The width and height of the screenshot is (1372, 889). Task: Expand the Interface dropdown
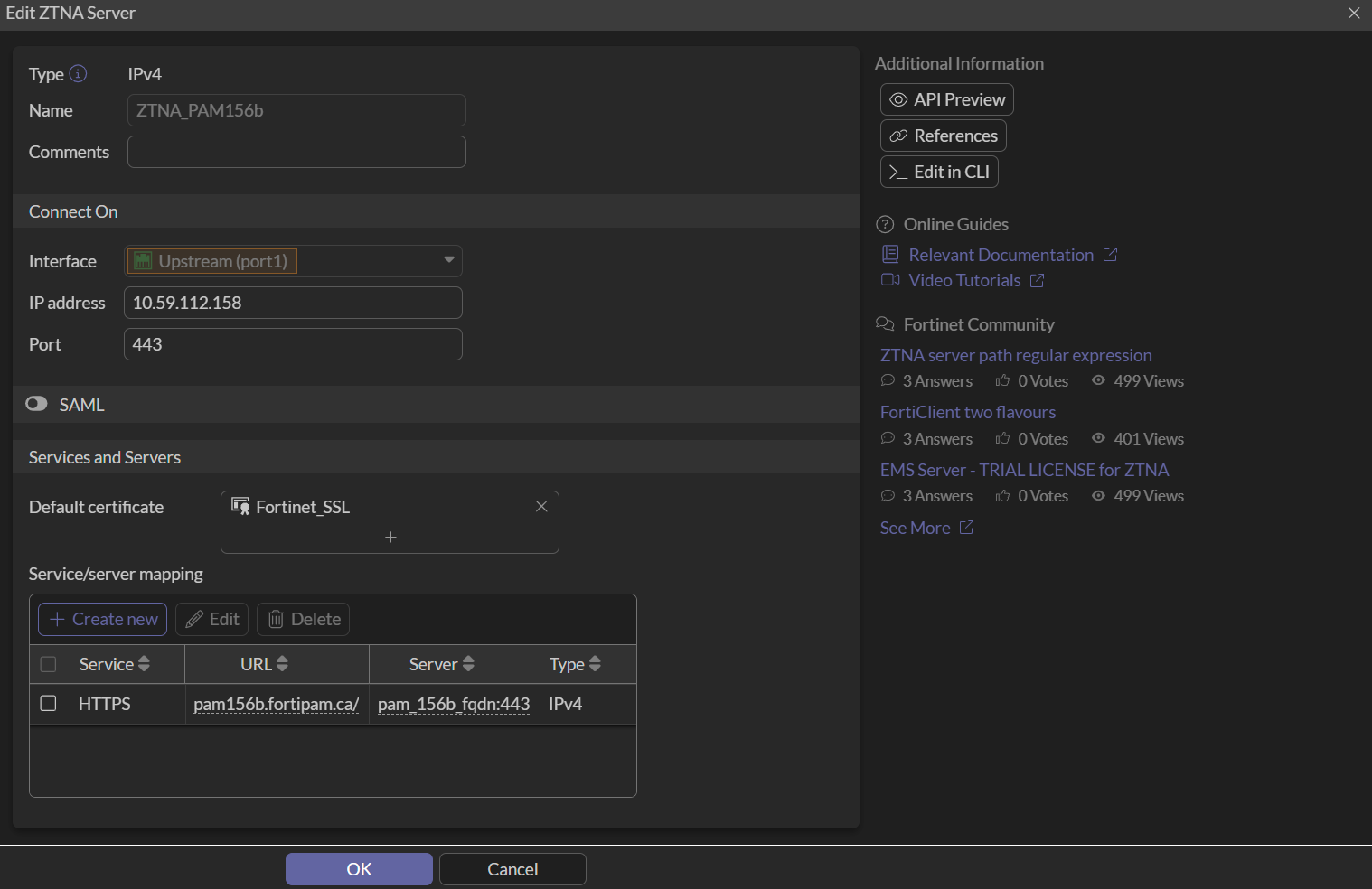point(448,260)
